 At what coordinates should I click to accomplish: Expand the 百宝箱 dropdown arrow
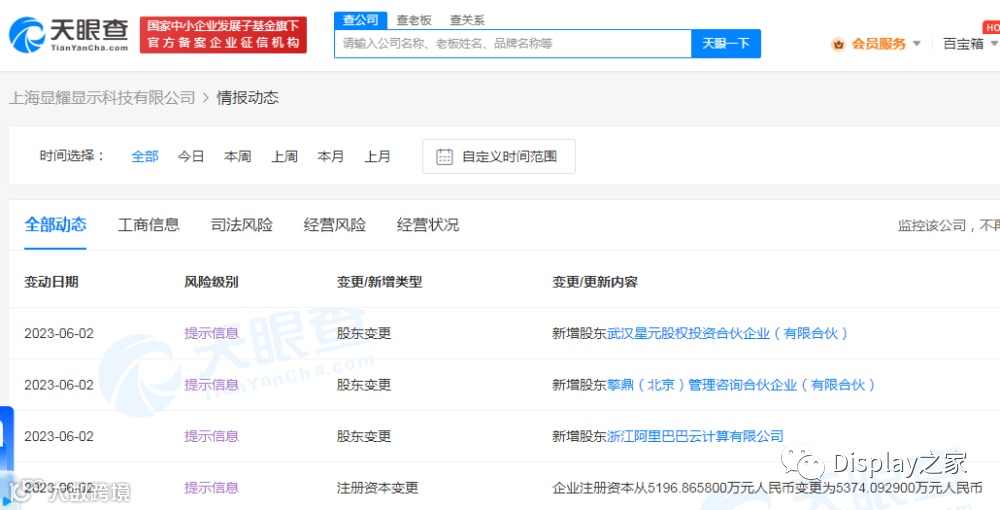coord(994,44)
